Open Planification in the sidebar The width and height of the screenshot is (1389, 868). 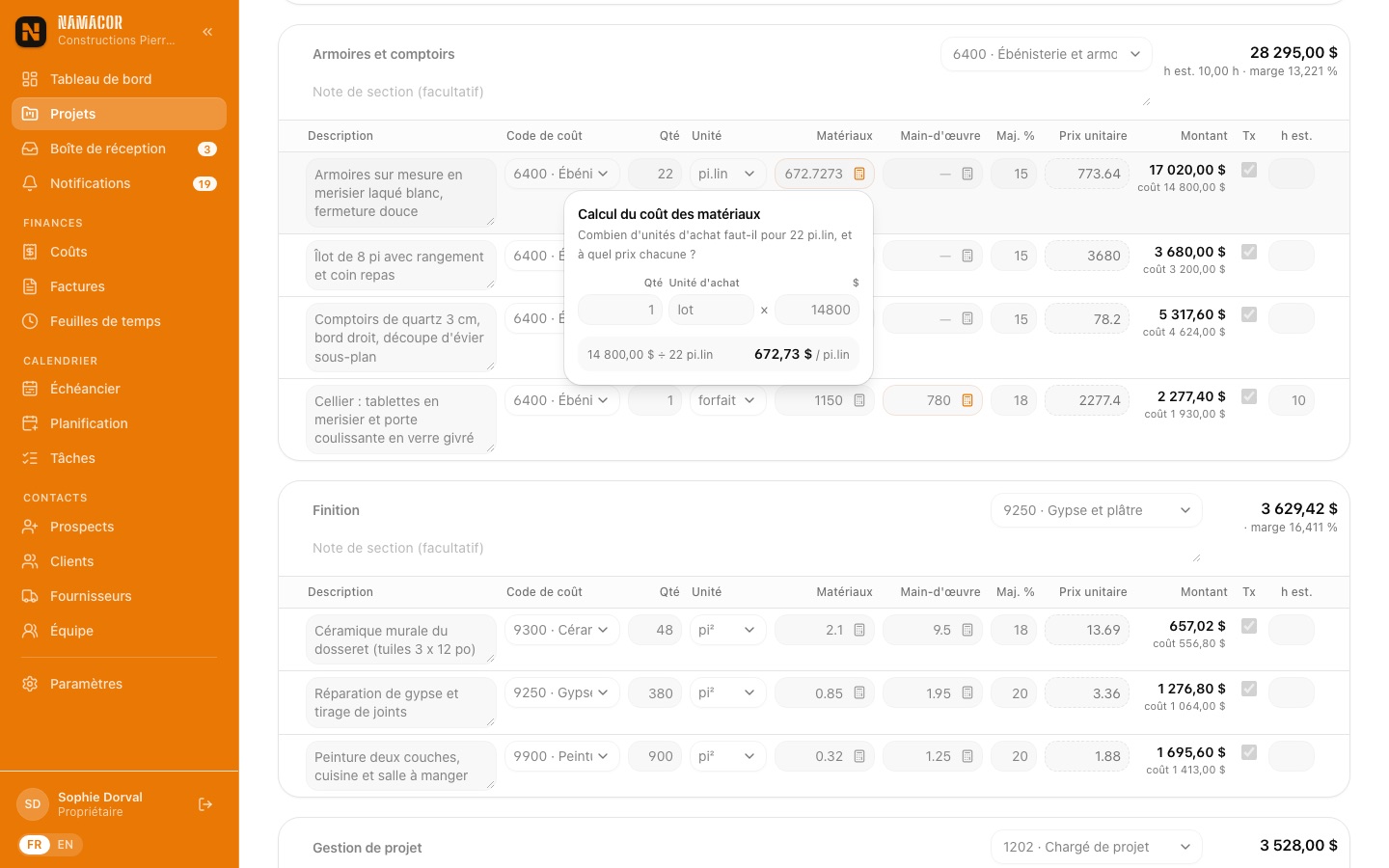point(120,423)
